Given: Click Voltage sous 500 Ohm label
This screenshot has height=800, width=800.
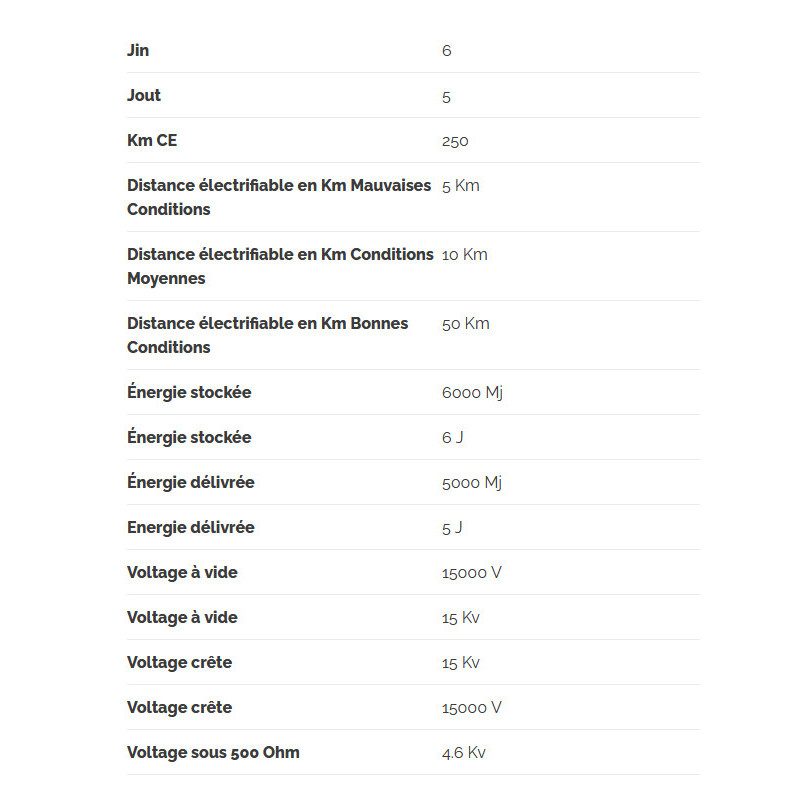Looking at the screenshot, I should coord(213,753).
